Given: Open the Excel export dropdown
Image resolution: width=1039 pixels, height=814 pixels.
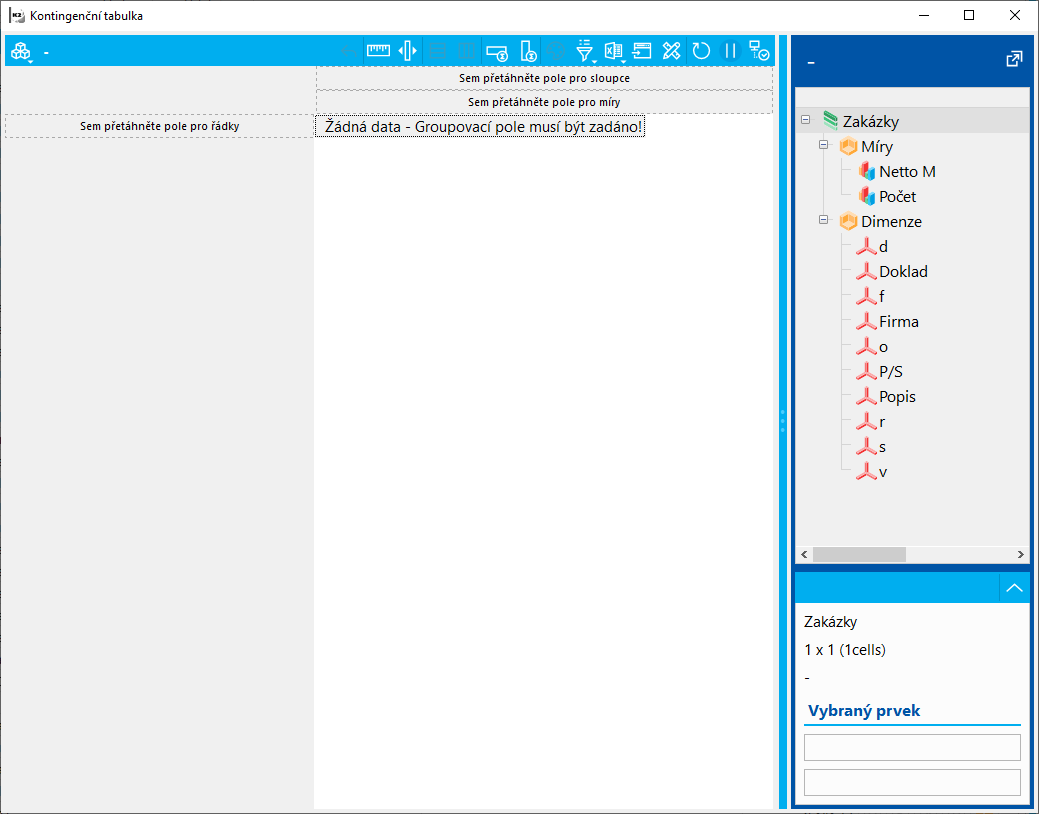Looking at the screenshot, I should coord(614,51).
